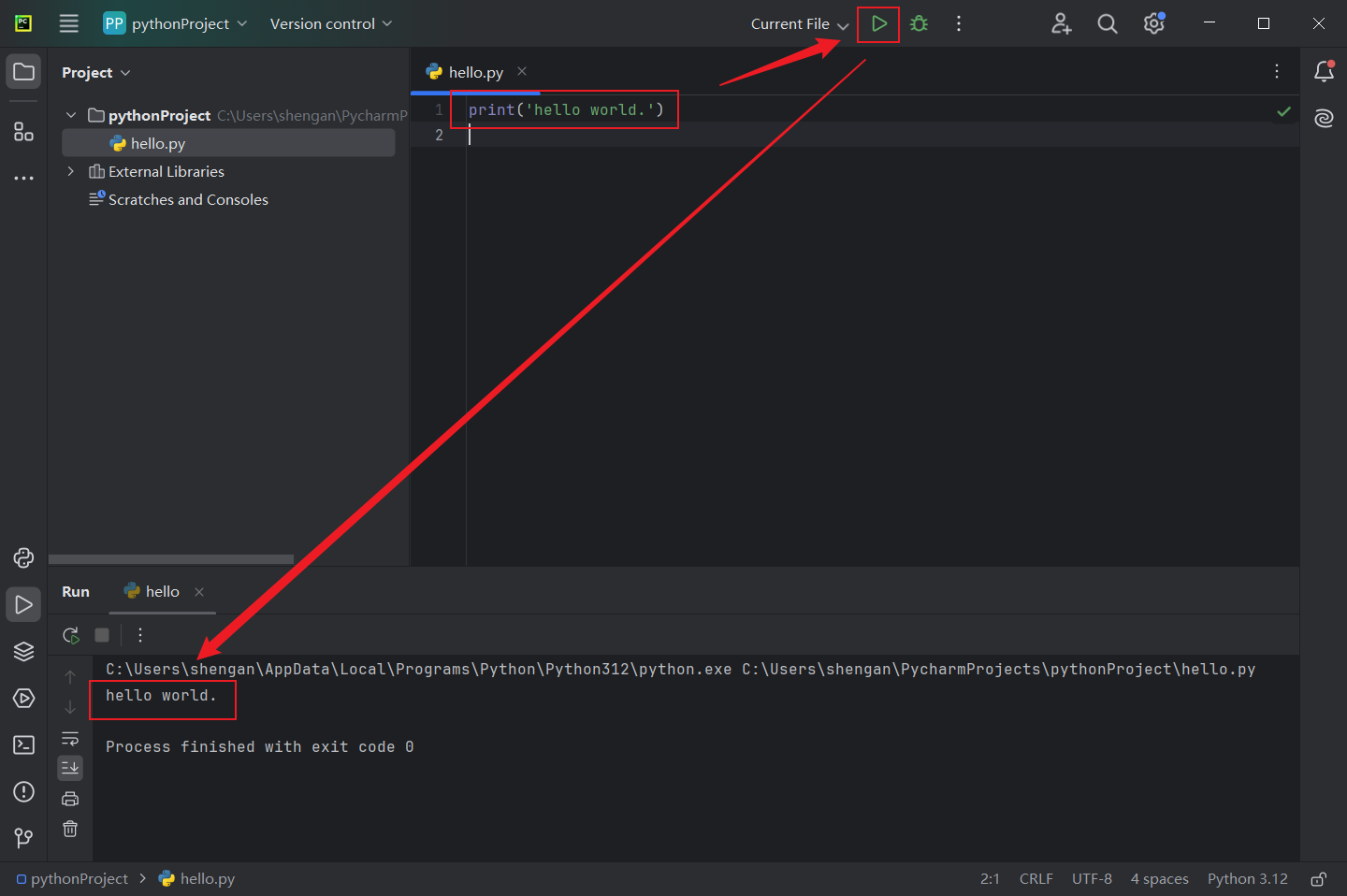Toggle soft-wrap in Run console
The image size is (1347, 896).
tap(70, 739)
